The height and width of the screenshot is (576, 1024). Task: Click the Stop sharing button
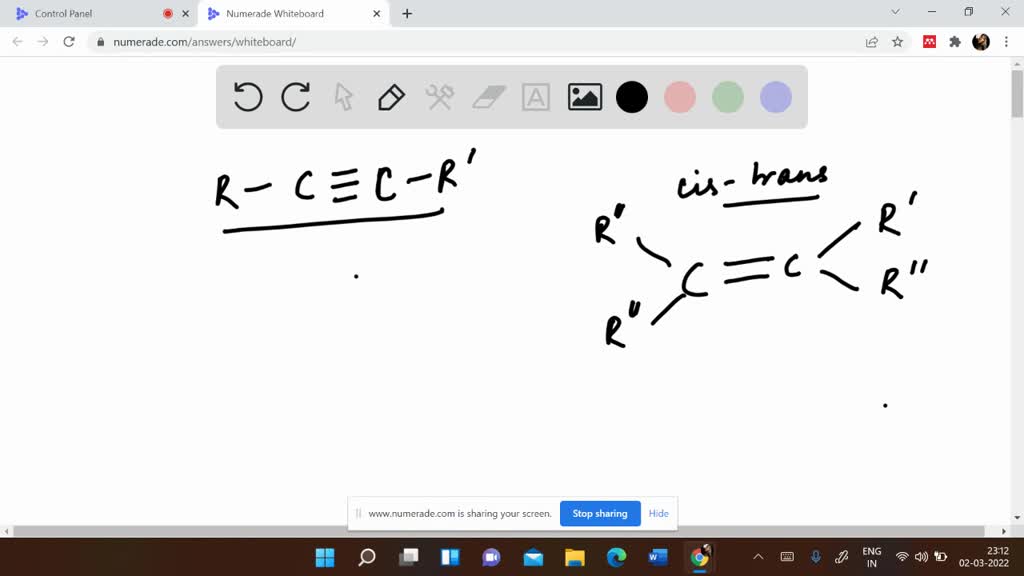pos(600,513)
